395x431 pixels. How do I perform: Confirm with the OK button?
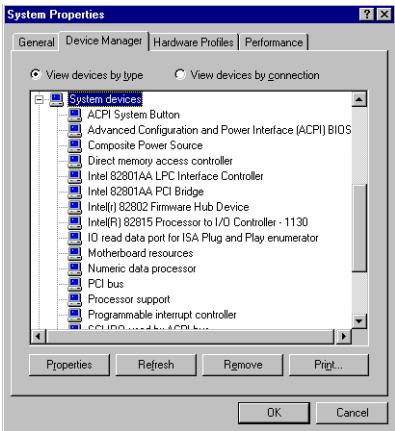tap(274, 413)
